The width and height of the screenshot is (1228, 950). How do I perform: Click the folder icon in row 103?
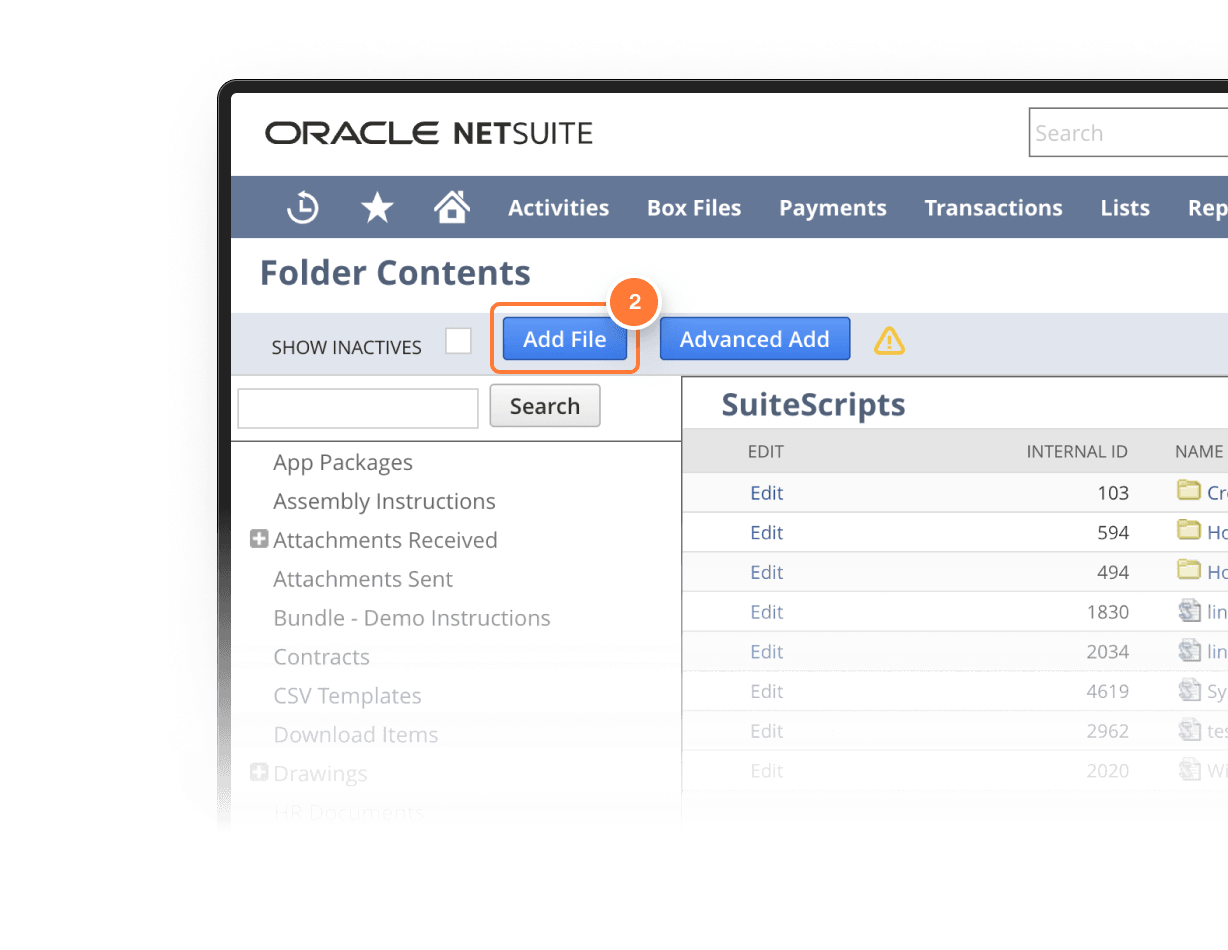click(x=1189, y=491)
